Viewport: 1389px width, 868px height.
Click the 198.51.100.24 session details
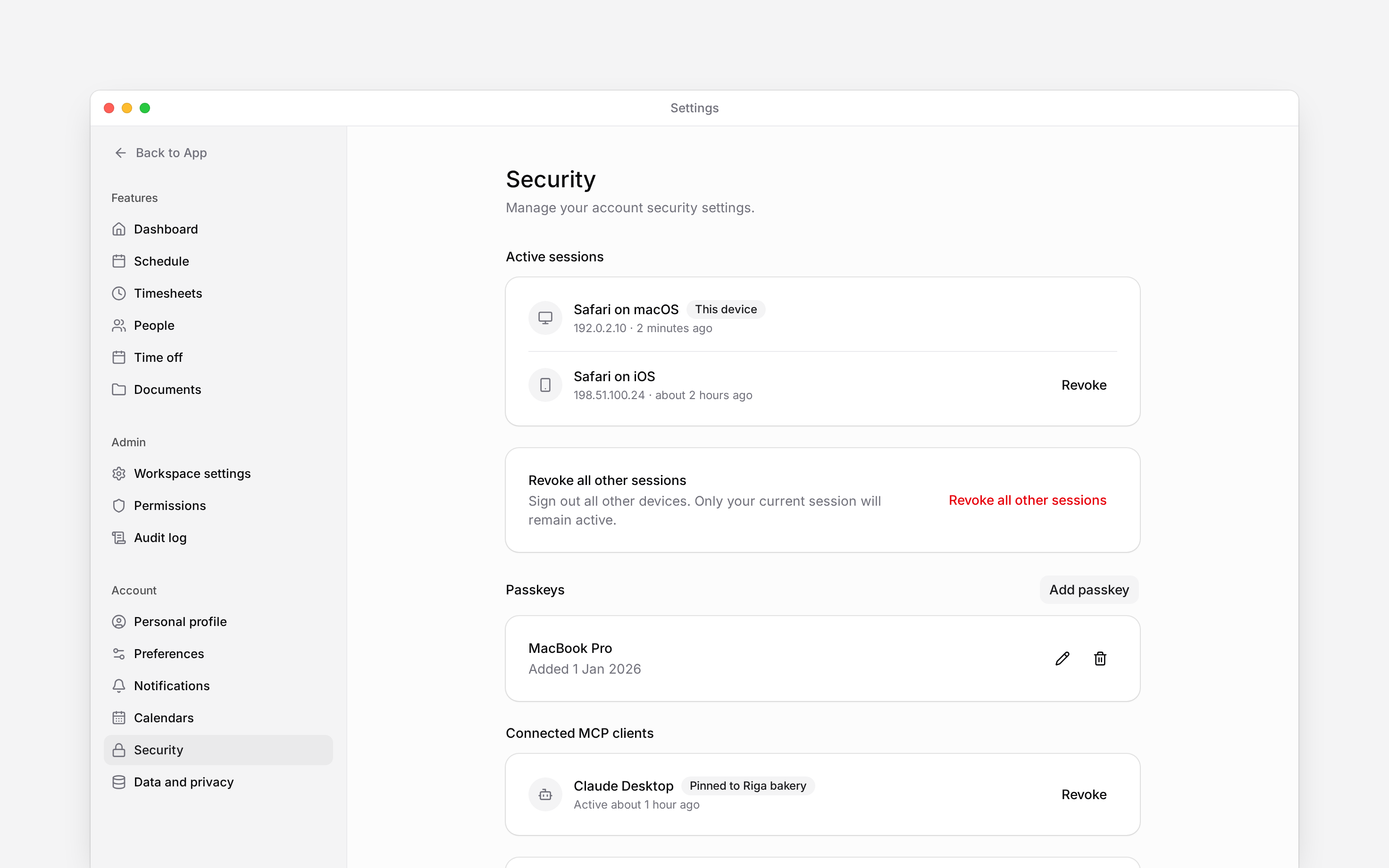pyautogui.click(x=663, y=395)
